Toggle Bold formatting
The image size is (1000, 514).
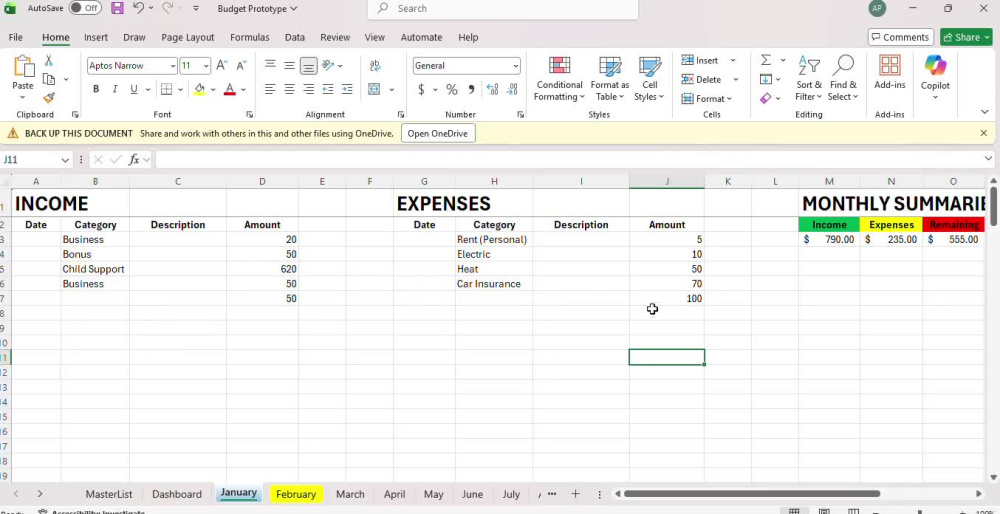(96, 89)
